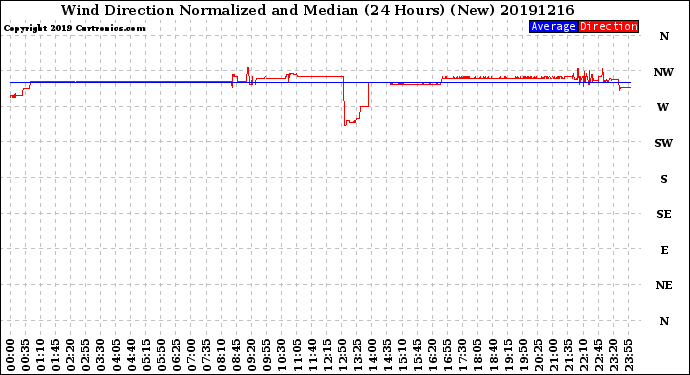
Task: Click the "05:50" time axis label
Action: click(161, 355)
